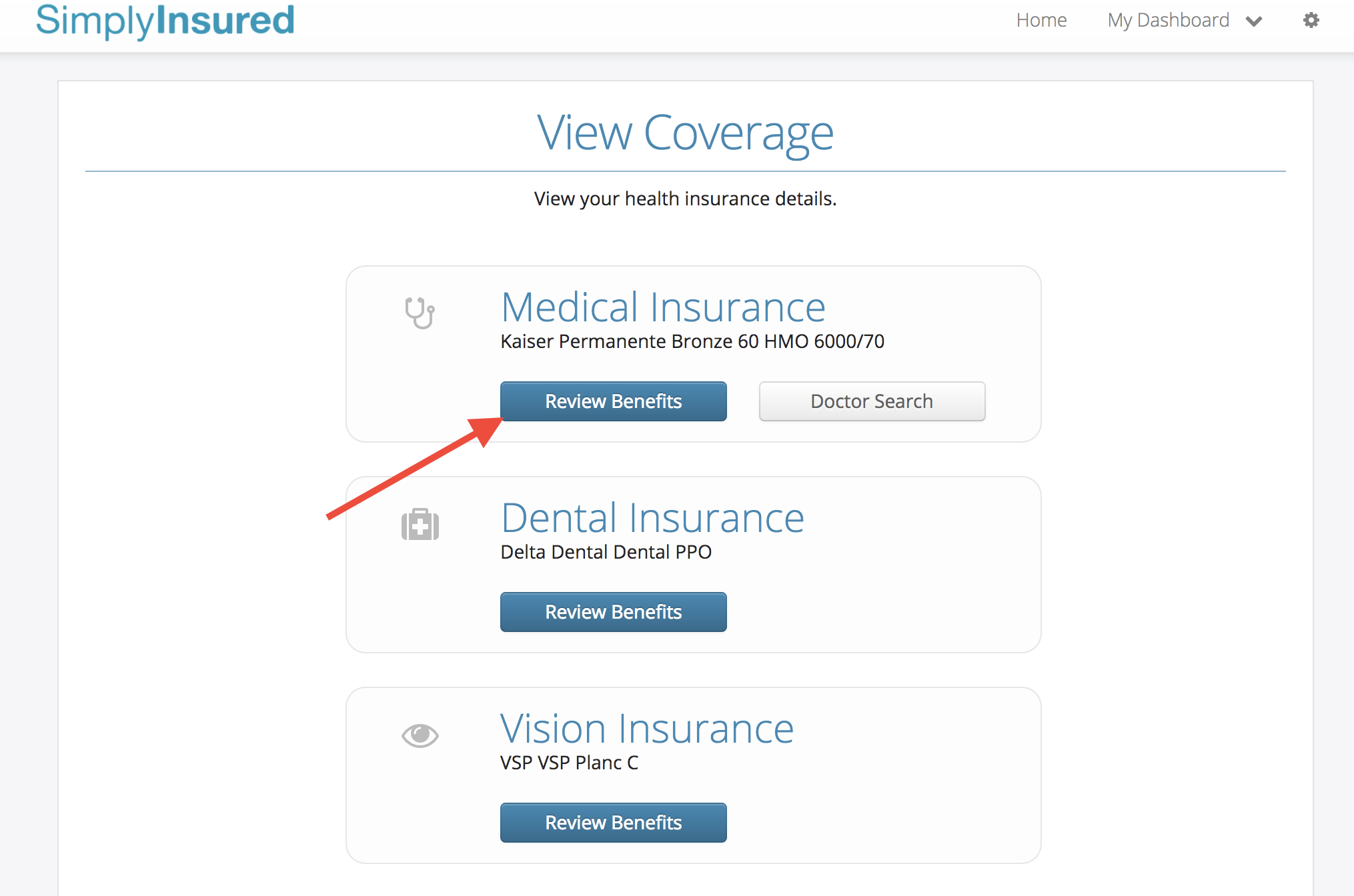This screenshot has height=896, width=1354.
Task: Navigate to Home
Action: [1041, 20]
